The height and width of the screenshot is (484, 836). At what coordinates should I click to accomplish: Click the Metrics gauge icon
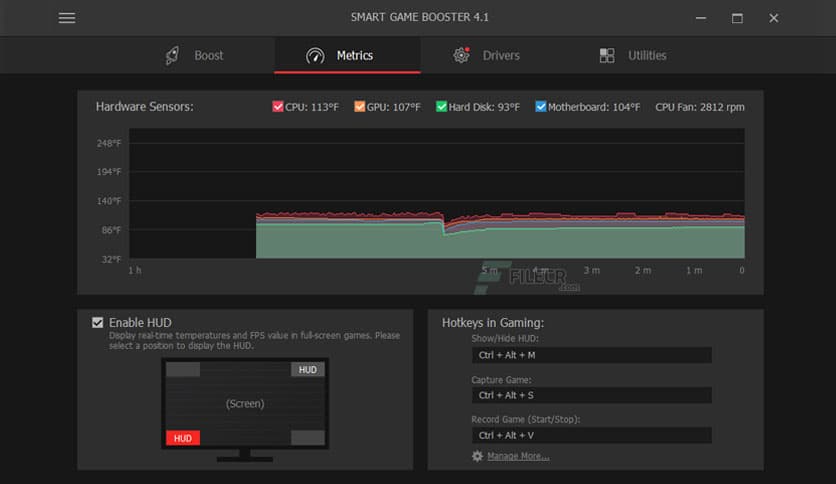pyautogui.click(x=315, y=55)
